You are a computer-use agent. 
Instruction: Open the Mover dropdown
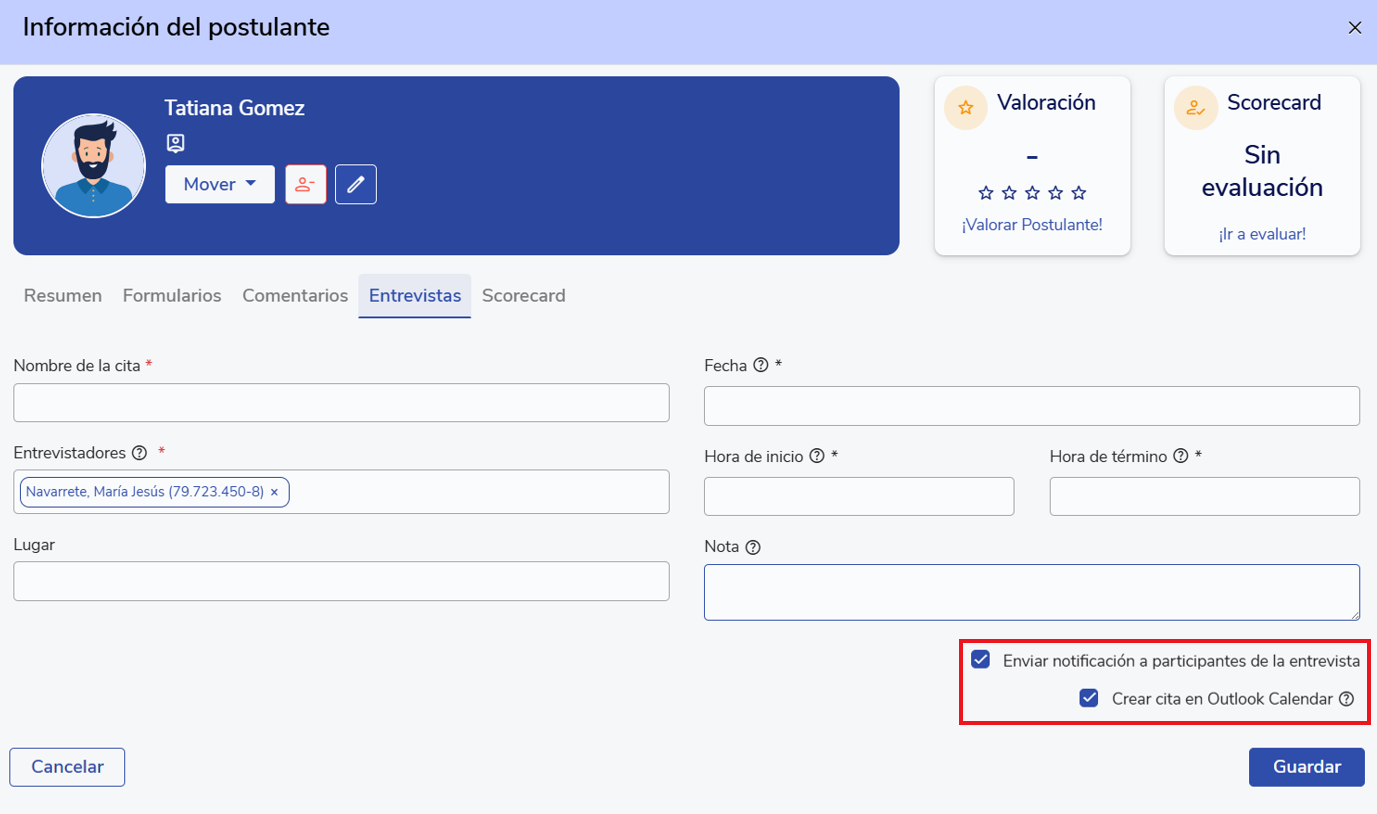tap(220, 184)
